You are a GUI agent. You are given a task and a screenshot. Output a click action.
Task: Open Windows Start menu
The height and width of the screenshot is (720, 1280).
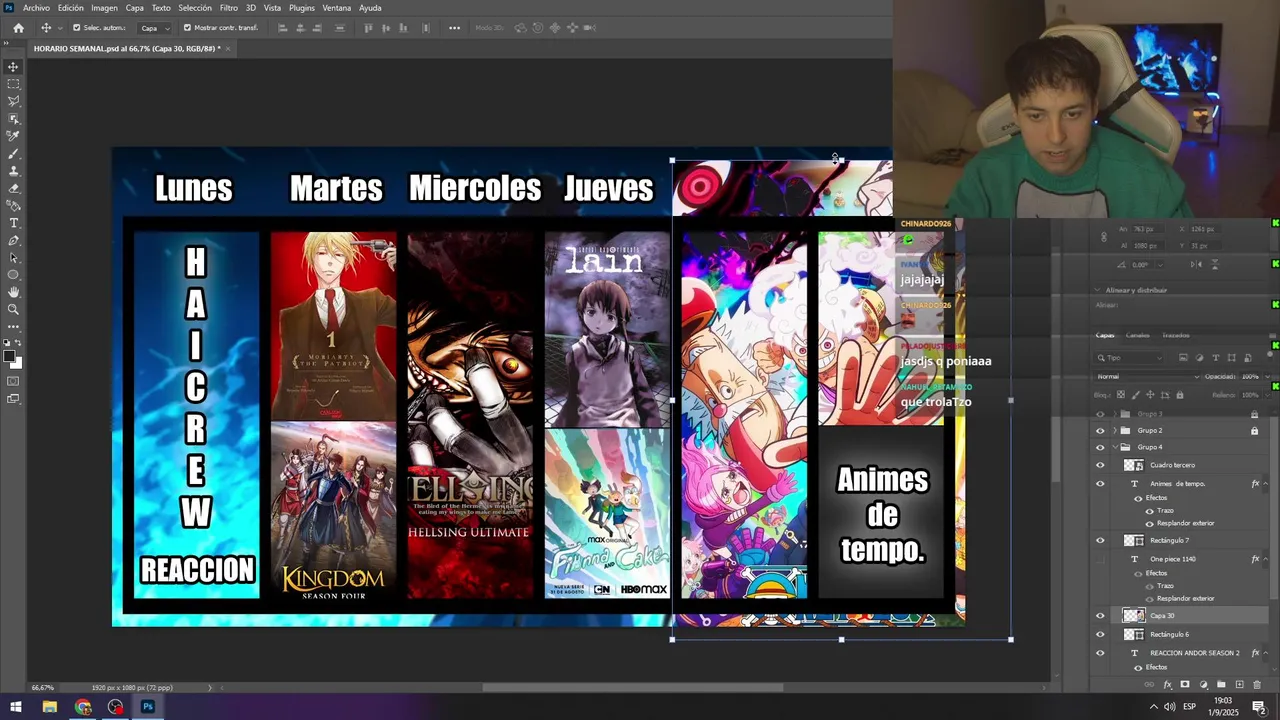[x=15, y=707]
